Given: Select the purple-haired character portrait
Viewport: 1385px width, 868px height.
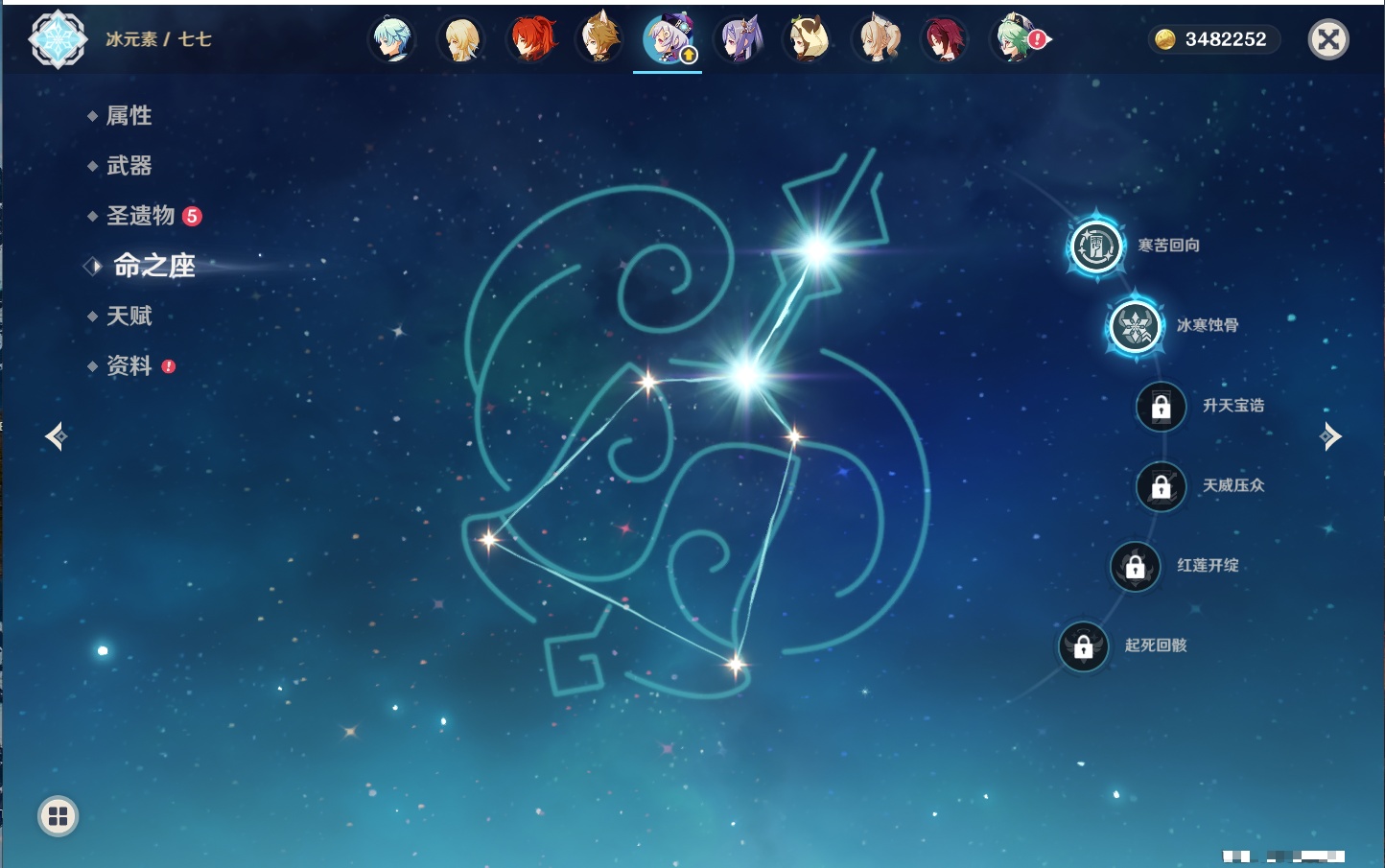Looking at the screenshot, I should click(x=738, y=40).
